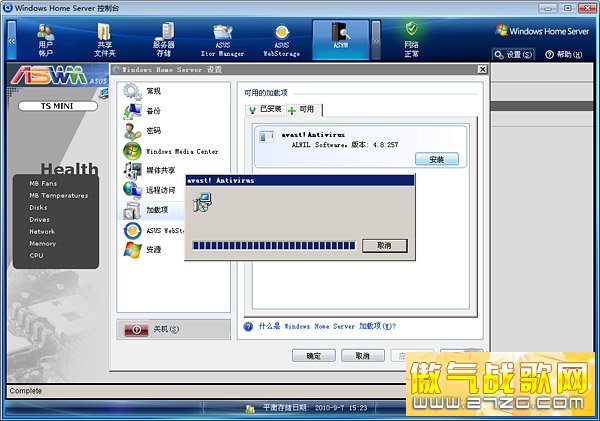Open 帮助(H) help in the console header
This screenshot has height=421, width=600.
[x=564, y=55]
